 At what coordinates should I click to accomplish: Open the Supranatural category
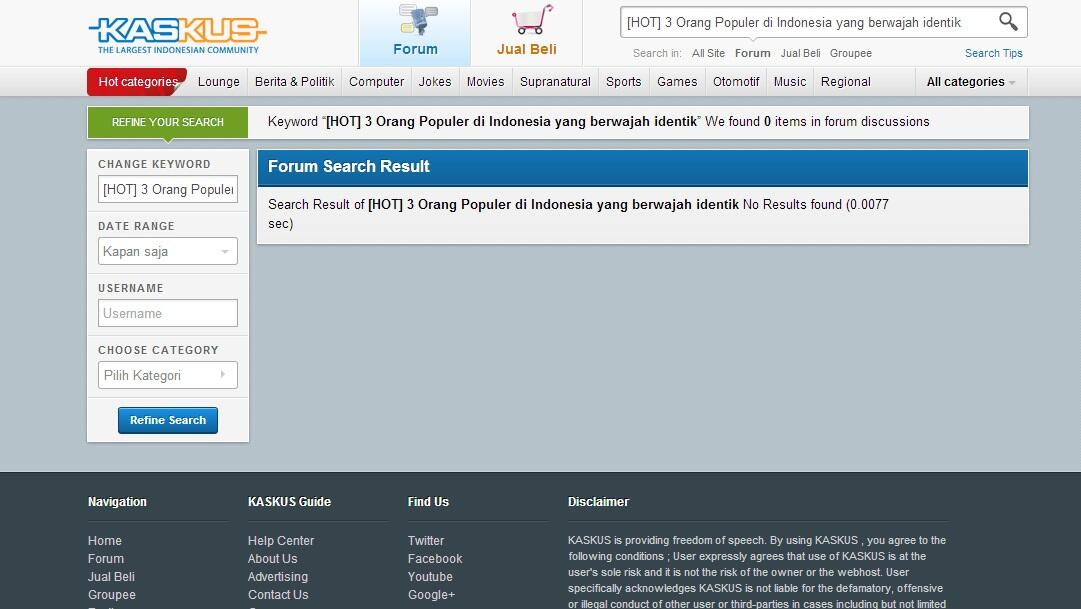(x=555, y=81)
